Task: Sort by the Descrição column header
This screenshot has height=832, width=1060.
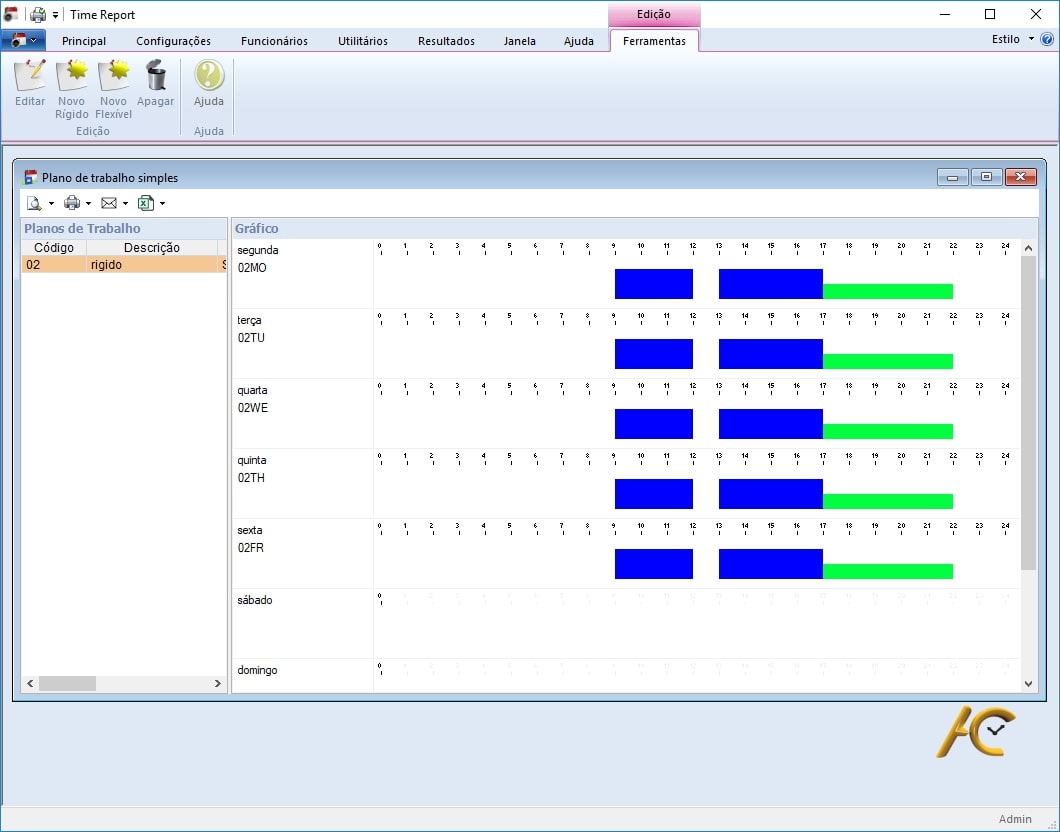Action: pos(151,248)
